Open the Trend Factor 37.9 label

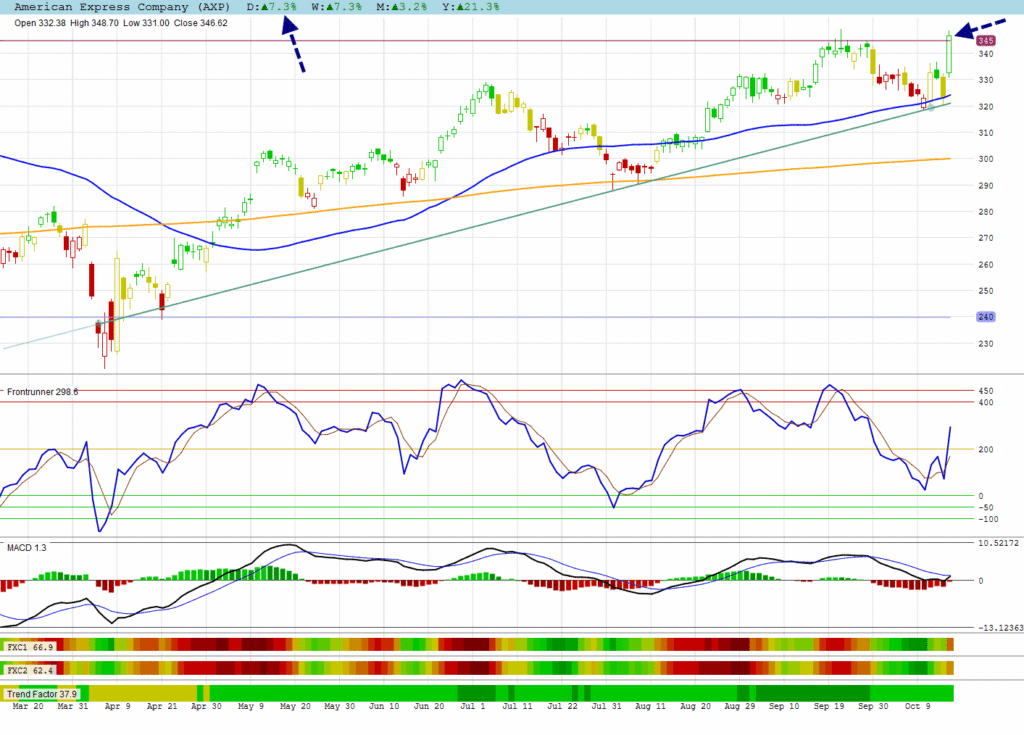pyautogui.click(x=42, y=694)
